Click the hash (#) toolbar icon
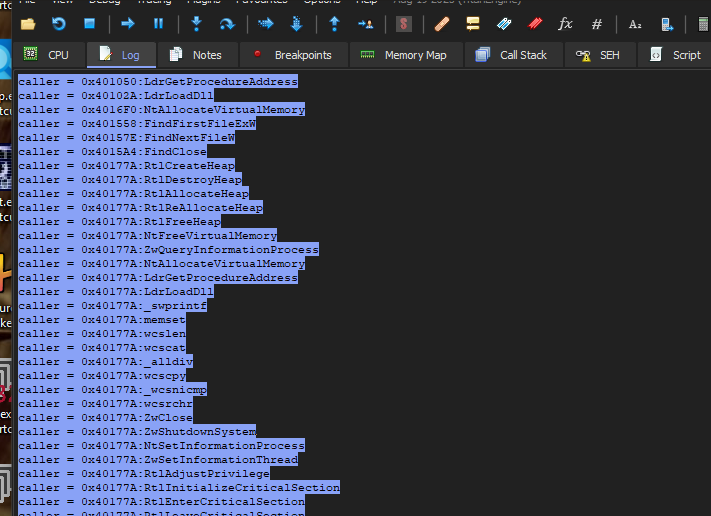Viewport: 711px width, 516px height. pos(597,24)
